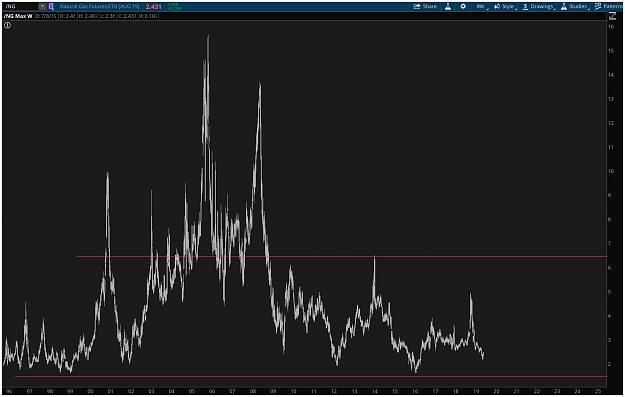Click the high value H: 2.467
Image resolution: width=625 pixels, height=397 pixels.
[88, 16]
